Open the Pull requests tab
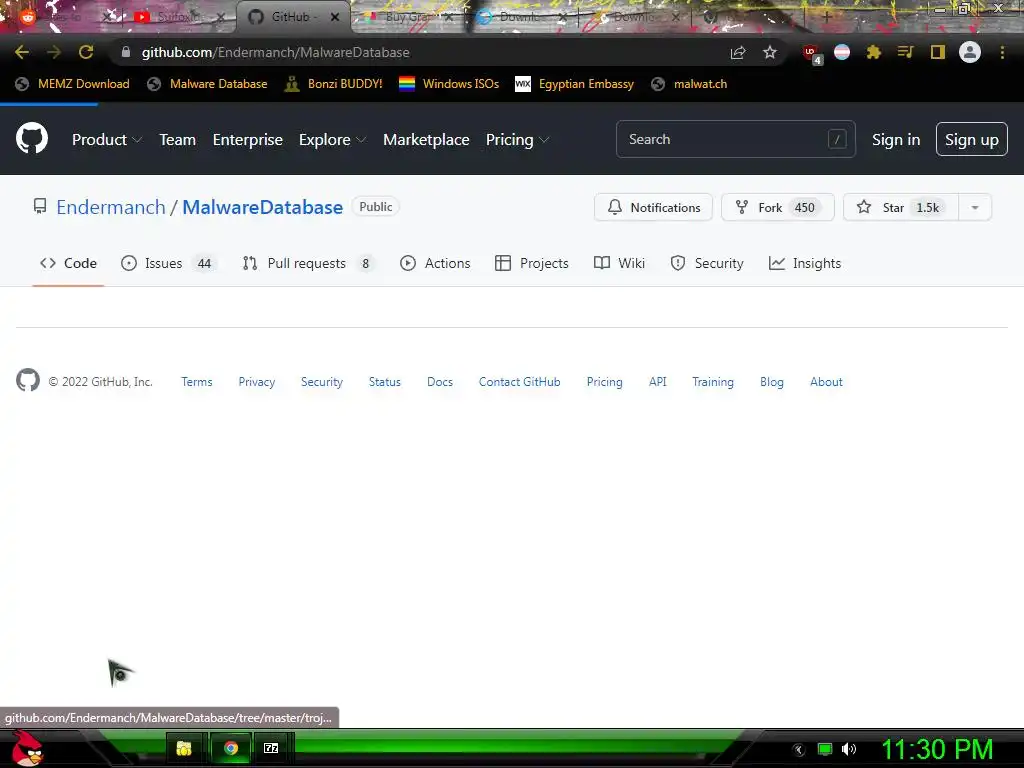The width and height of the screenshot is (1024, 768). pyautogui.click(x=310, y=263)
